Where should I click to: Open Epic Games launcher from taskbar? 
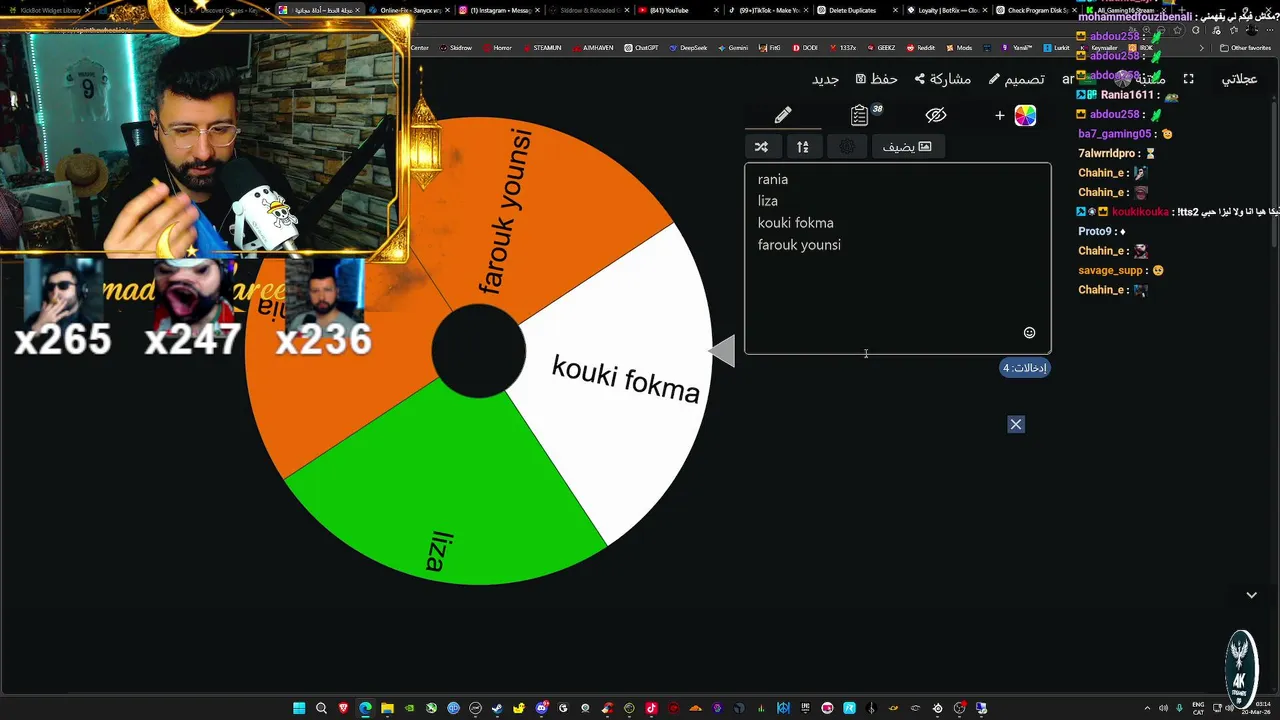805,708
